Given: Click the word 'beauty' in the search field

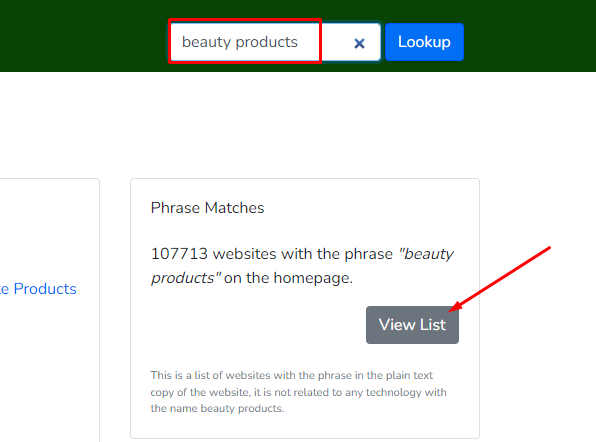Looking at the screenshot, I should pos(206,42).
